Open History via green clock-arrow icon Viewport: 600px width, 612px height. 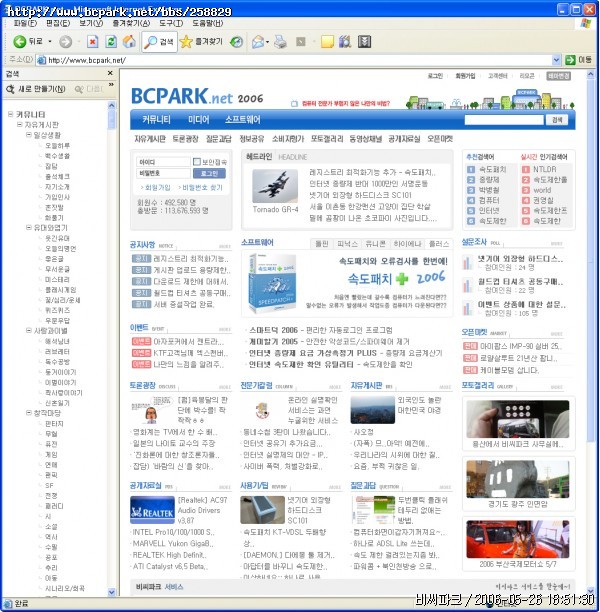[236, 42]
